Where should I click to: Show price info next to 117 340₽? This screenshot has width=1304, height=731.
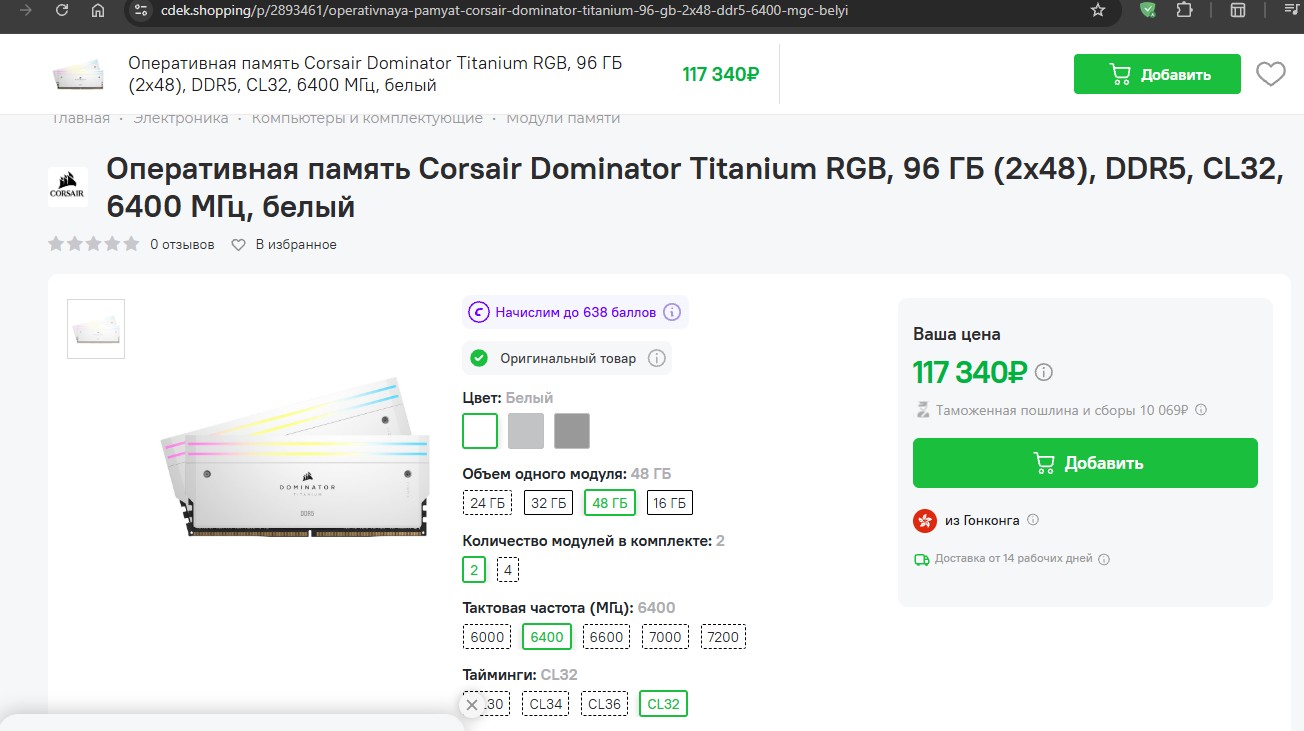click(x=1044, y=373)
